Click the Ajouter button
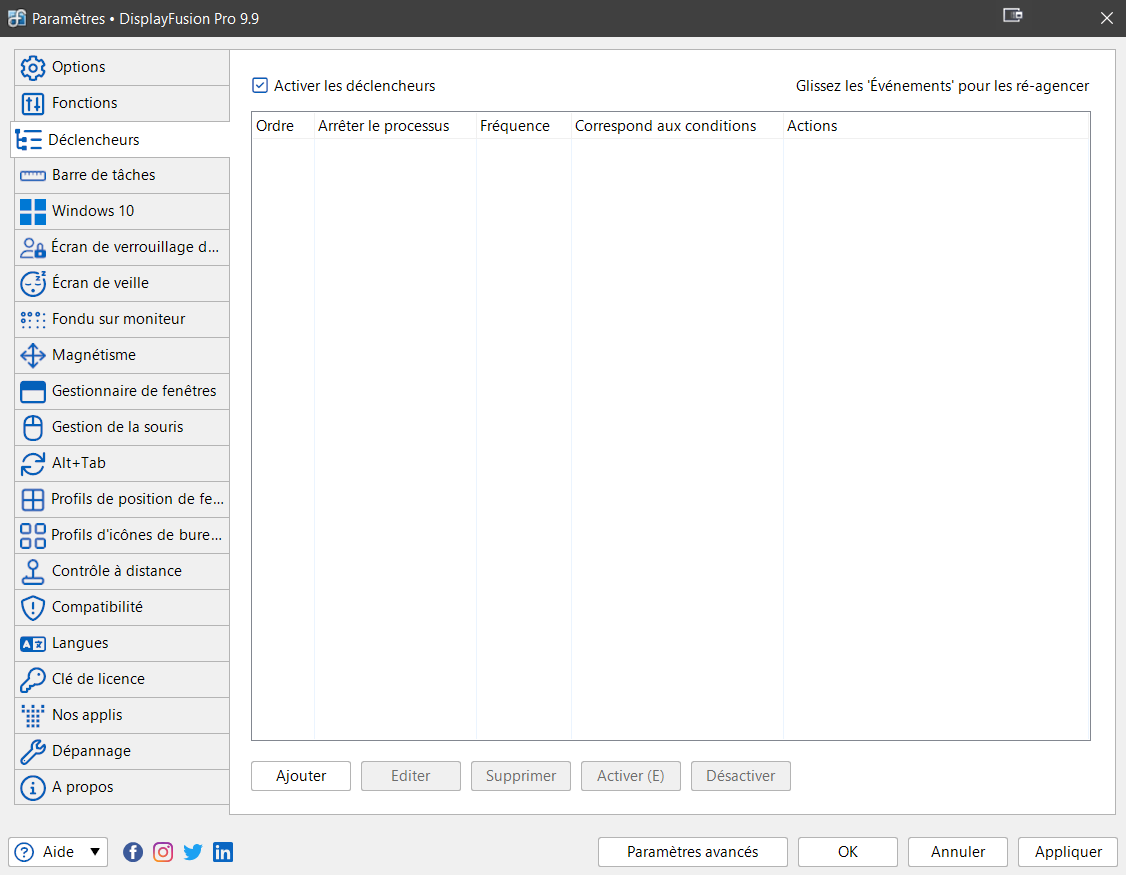The height and width of the screenshot is (875, 1126). click(x=301, y=776)
